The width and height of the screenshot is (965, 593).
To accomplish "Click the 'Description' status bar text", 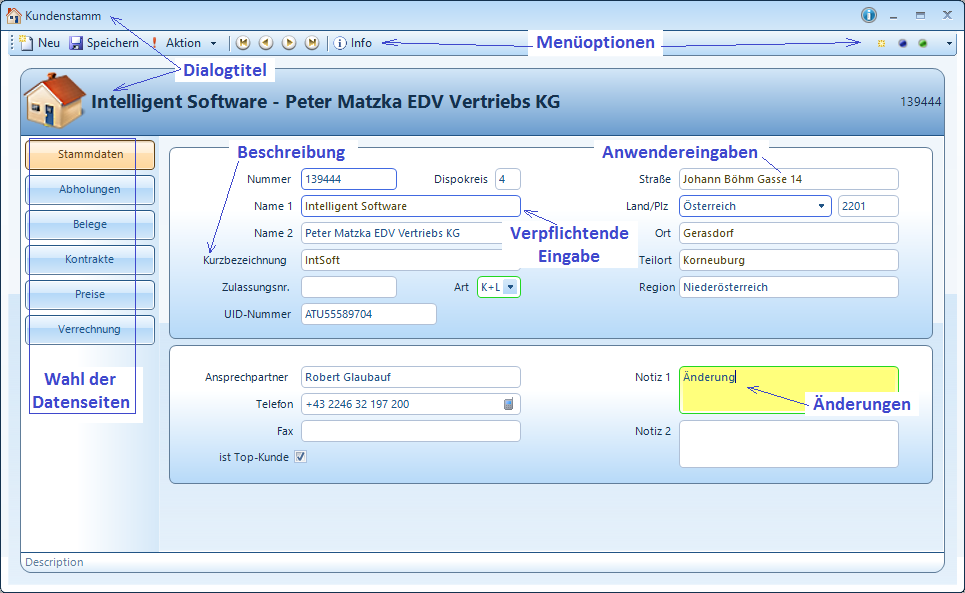I will tap(54, 562).
